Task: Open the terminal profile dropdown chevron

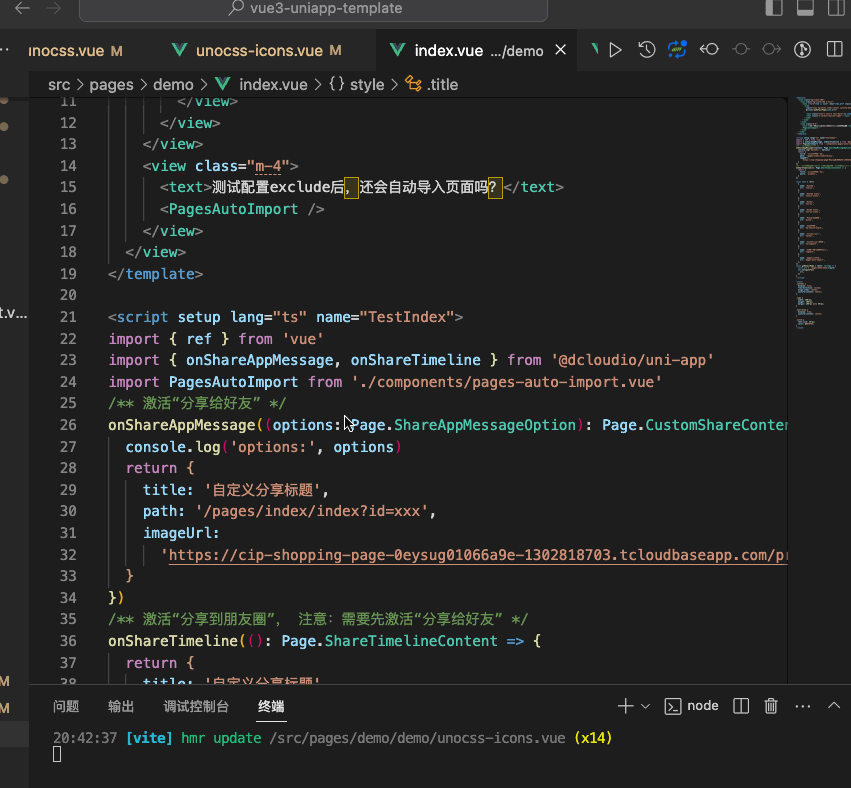Action: click(x=644, y=706)
